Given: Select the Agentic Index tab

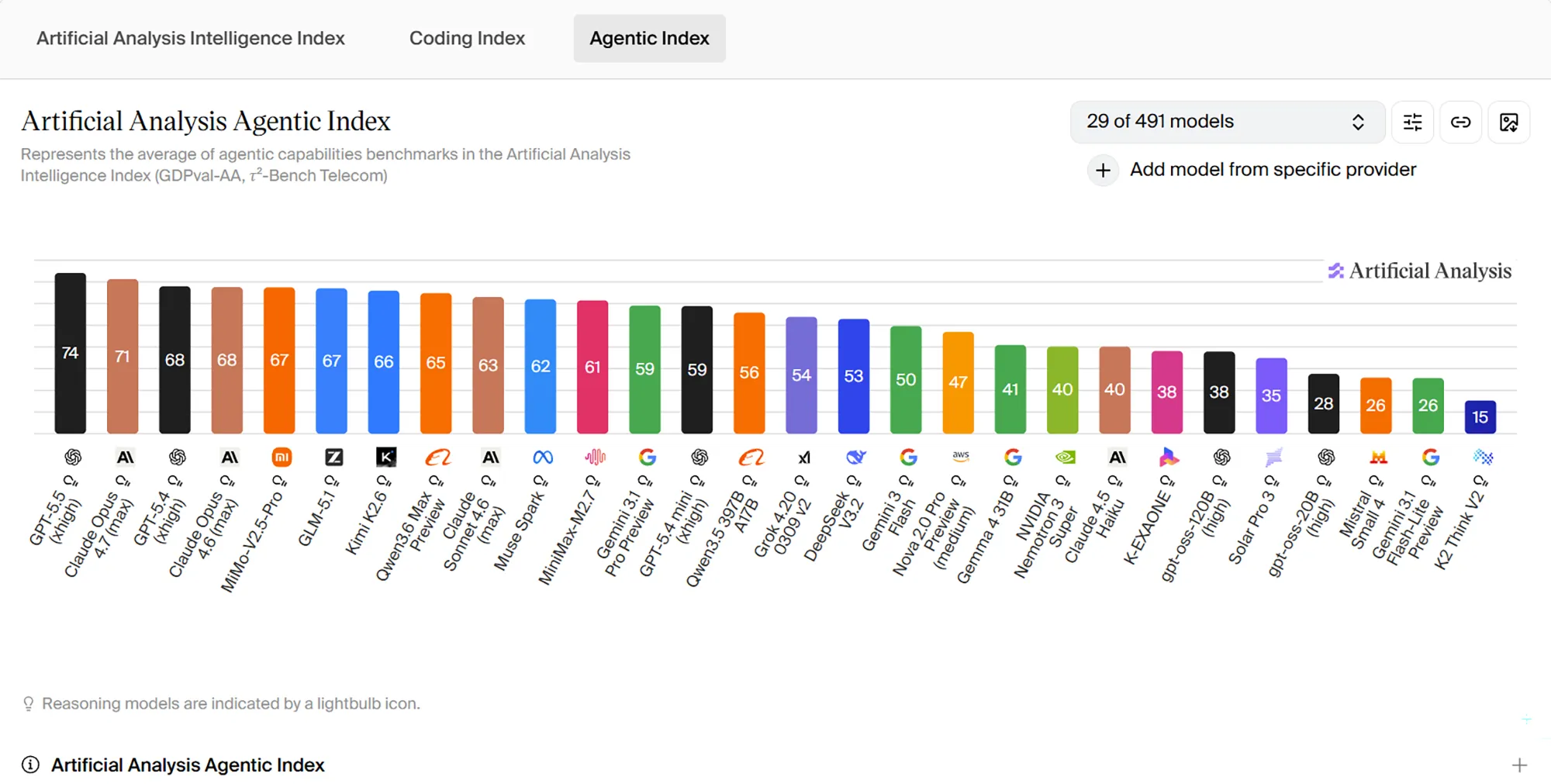Looking at the screenshot, I should (x=649, y=38).
